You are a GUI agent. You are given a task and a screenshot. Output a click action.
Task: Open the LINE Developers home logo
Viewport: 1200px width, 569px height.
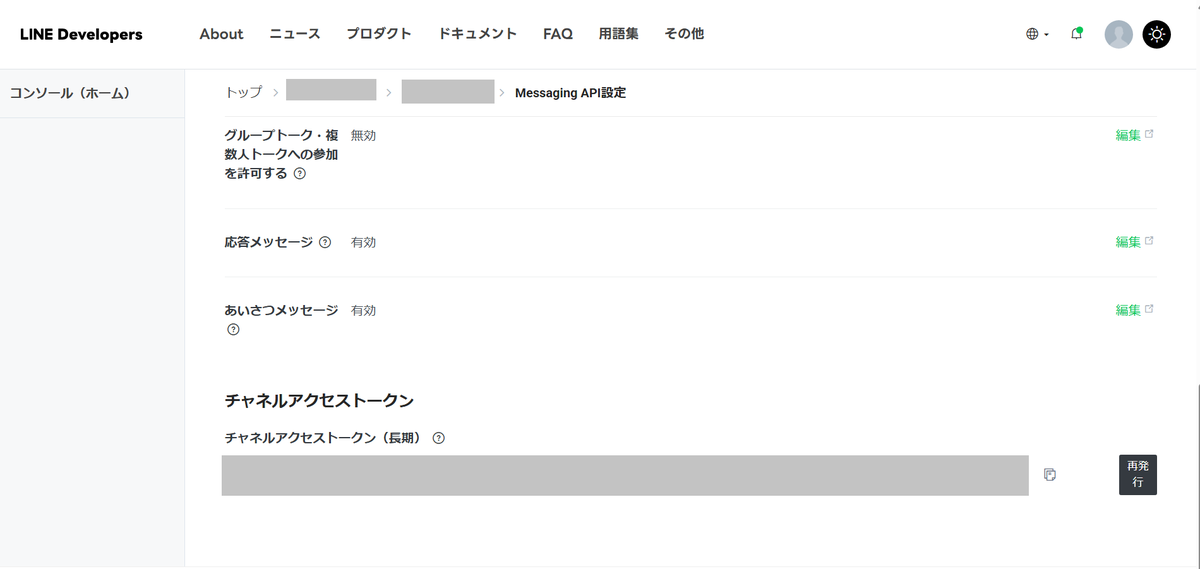(81, 34)
